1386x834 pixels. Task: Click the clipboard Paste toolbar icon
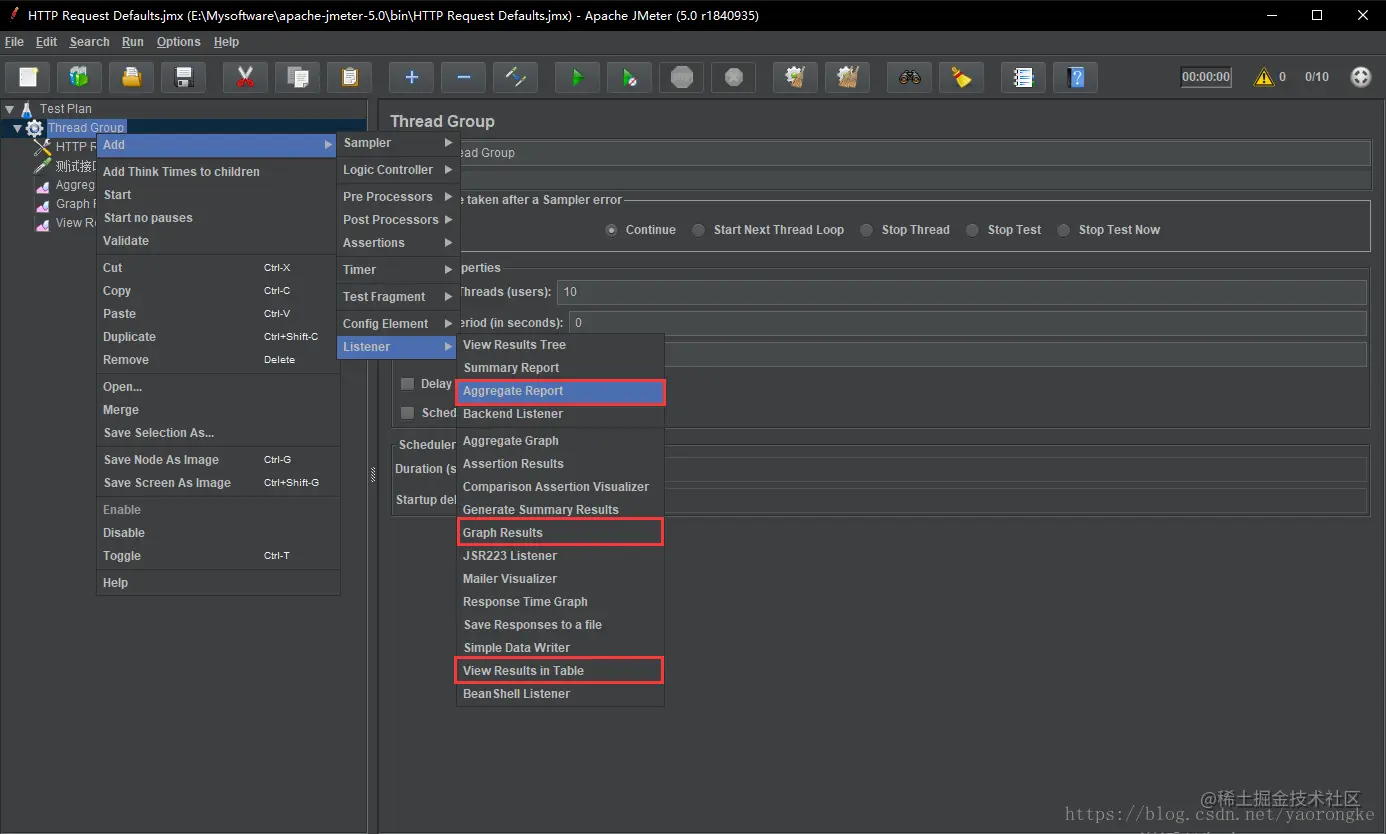click(x=349, y=77)
